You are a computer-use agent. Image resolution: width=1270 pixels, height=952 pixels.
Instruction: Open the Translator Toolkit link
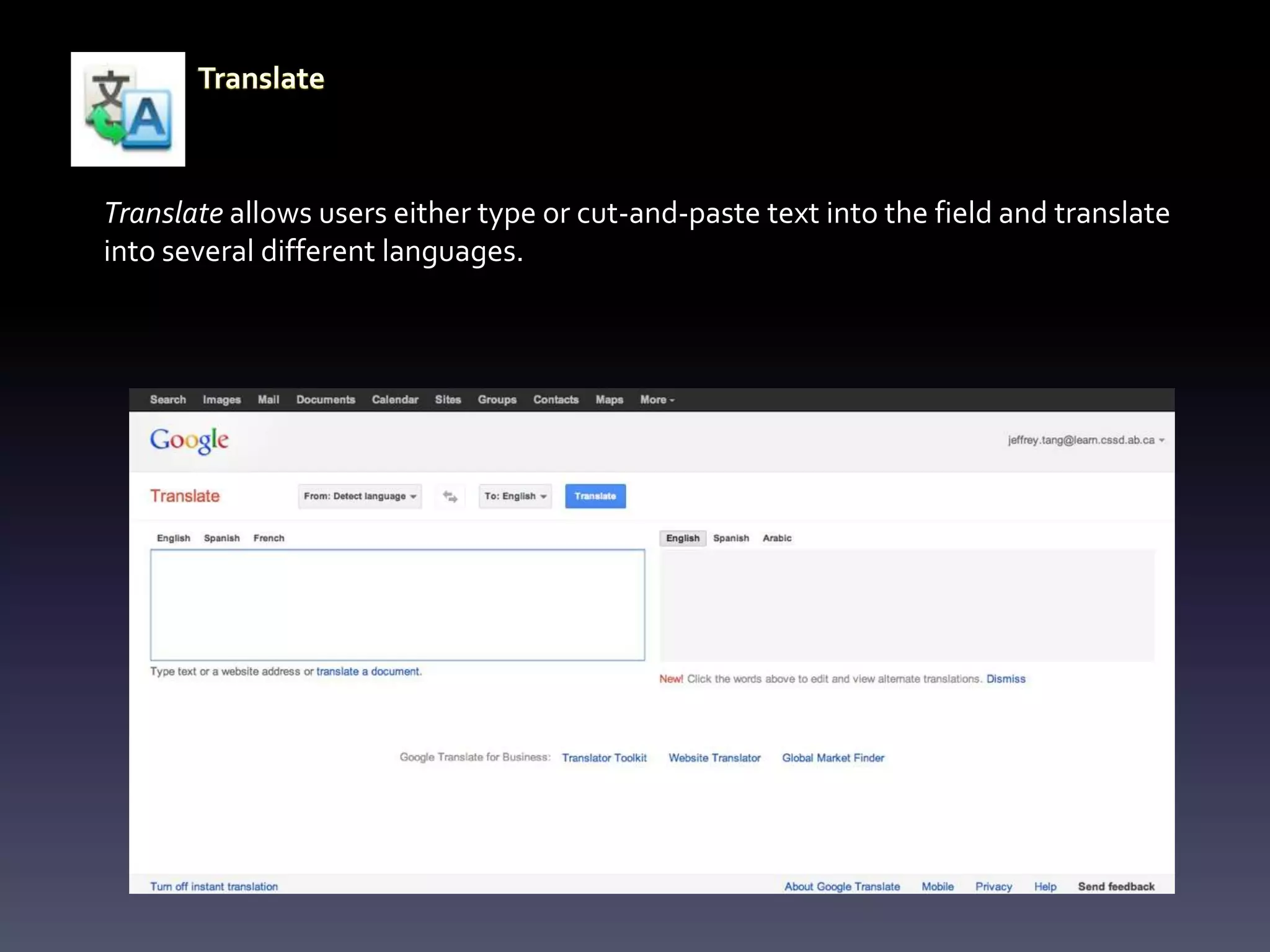604,758
